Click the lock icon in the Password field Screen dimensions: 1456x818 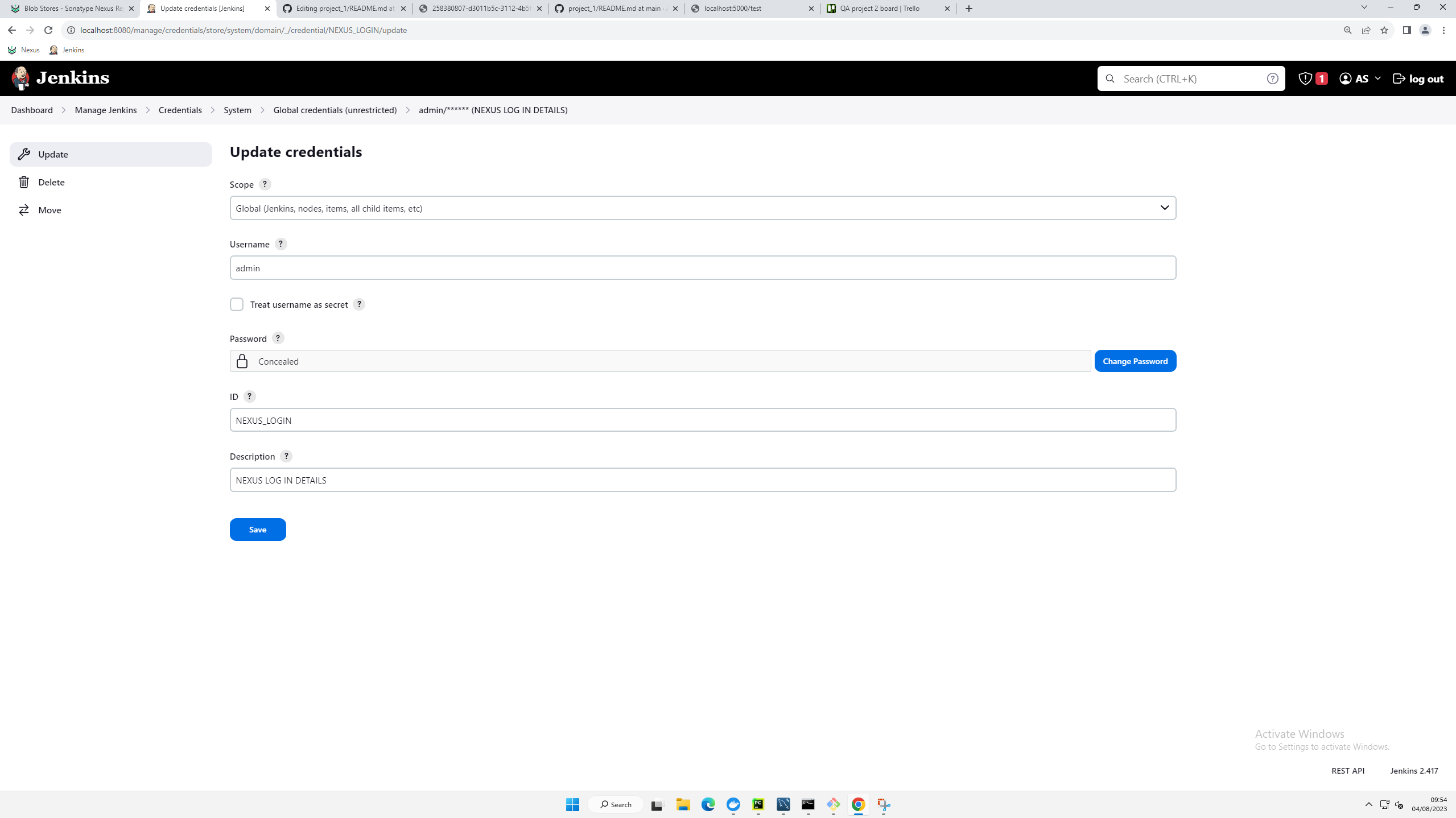coord(242,361)
